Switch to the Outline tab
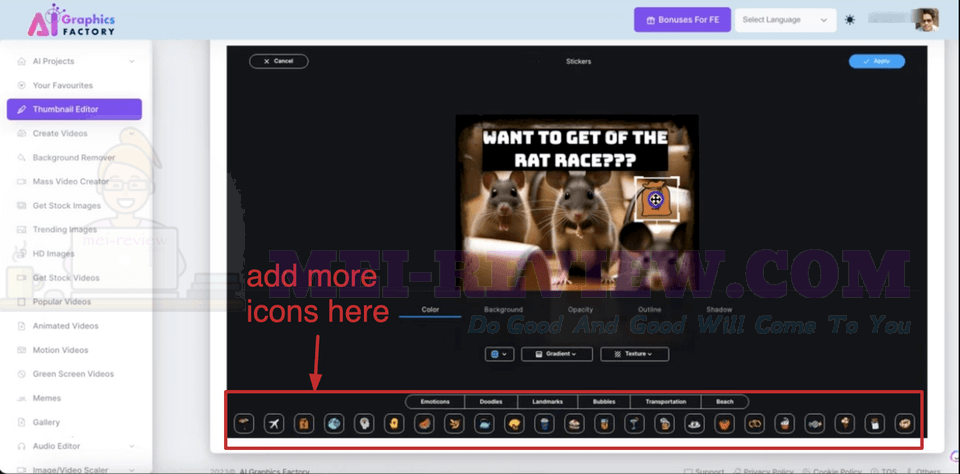 click(649, 310)
